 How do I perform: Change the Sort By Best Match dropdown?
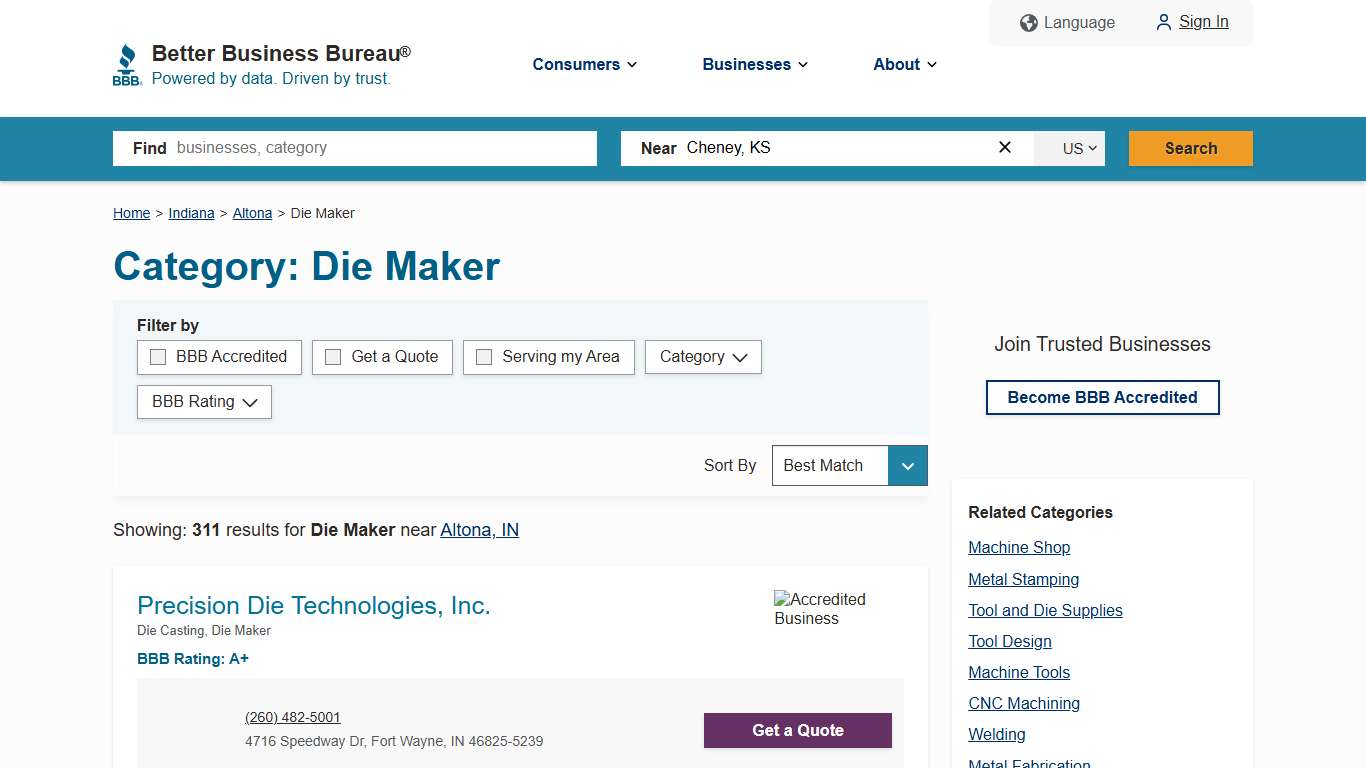pyautogui.click(x=849, y=465)
